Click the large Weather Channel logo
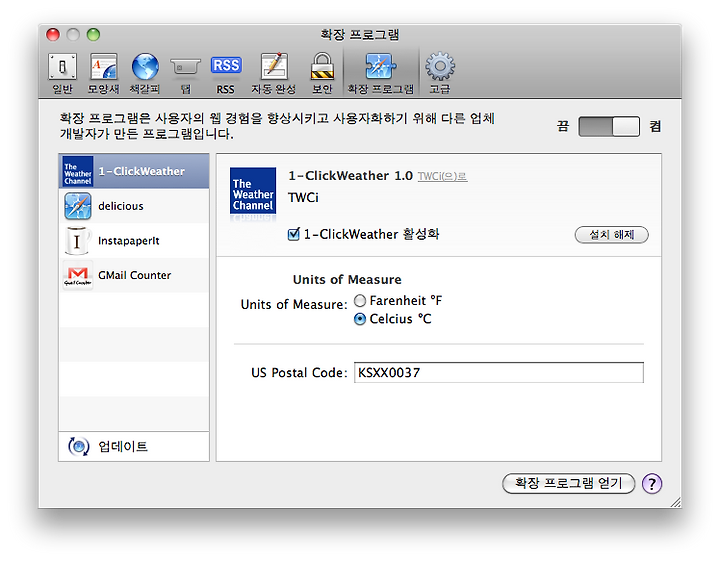The image size is (720, 561). pyautogui.click(x=253, y=191)
